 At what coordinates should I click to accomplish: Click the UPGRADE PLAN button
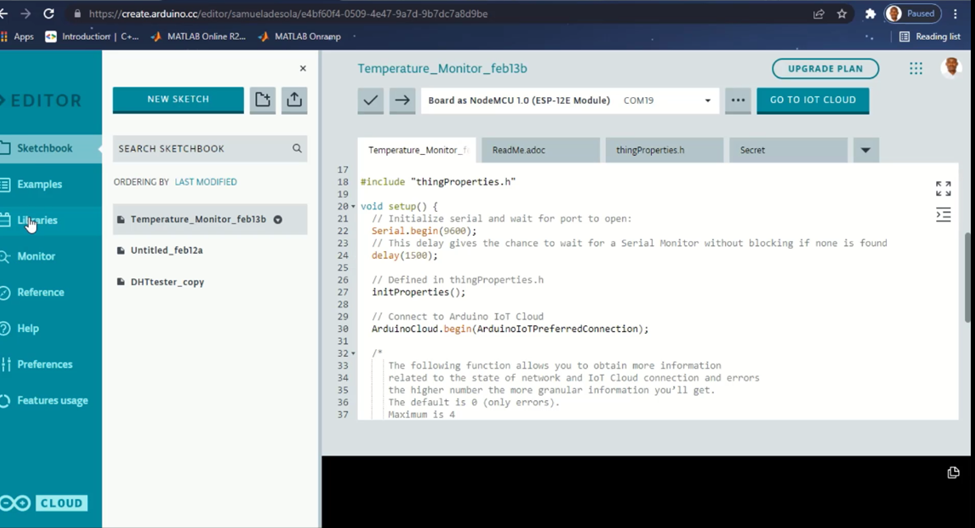[825, 68]
